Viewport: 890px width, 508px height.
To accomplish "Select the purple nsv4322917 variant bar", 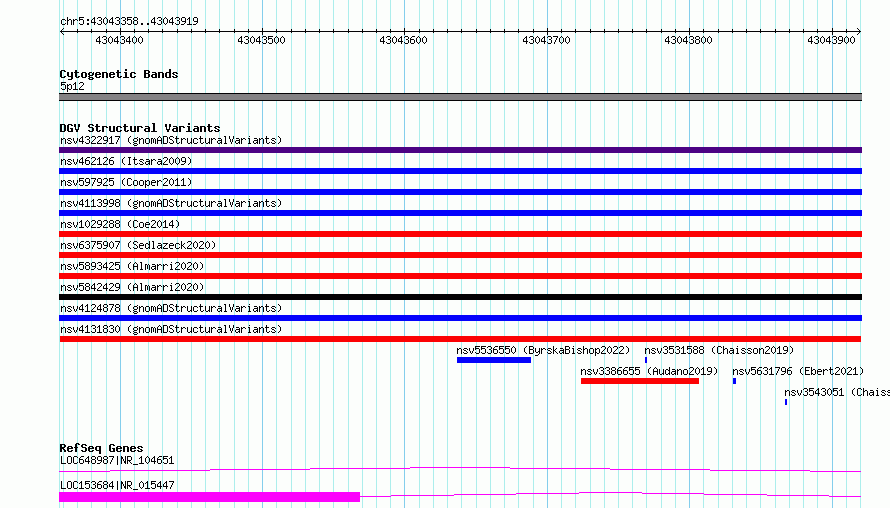I will coord(460,150).
